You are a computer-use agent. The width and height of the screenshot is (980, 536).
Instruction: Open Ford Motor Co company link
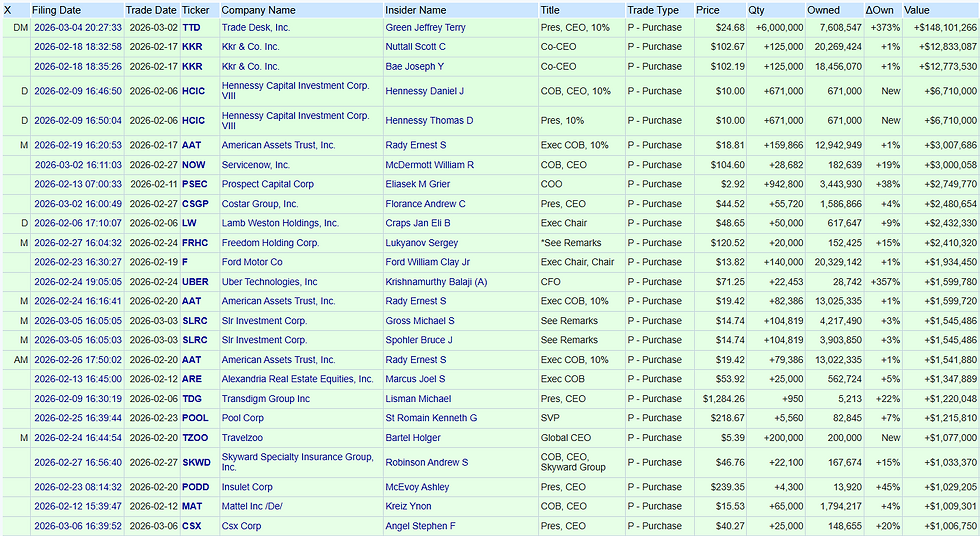[x=252, y=262]
